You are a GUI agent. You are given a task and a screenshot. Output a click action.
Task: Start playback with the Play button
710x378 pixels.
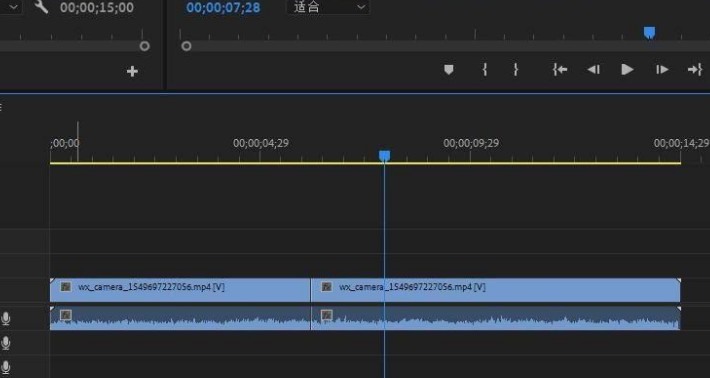627,69
